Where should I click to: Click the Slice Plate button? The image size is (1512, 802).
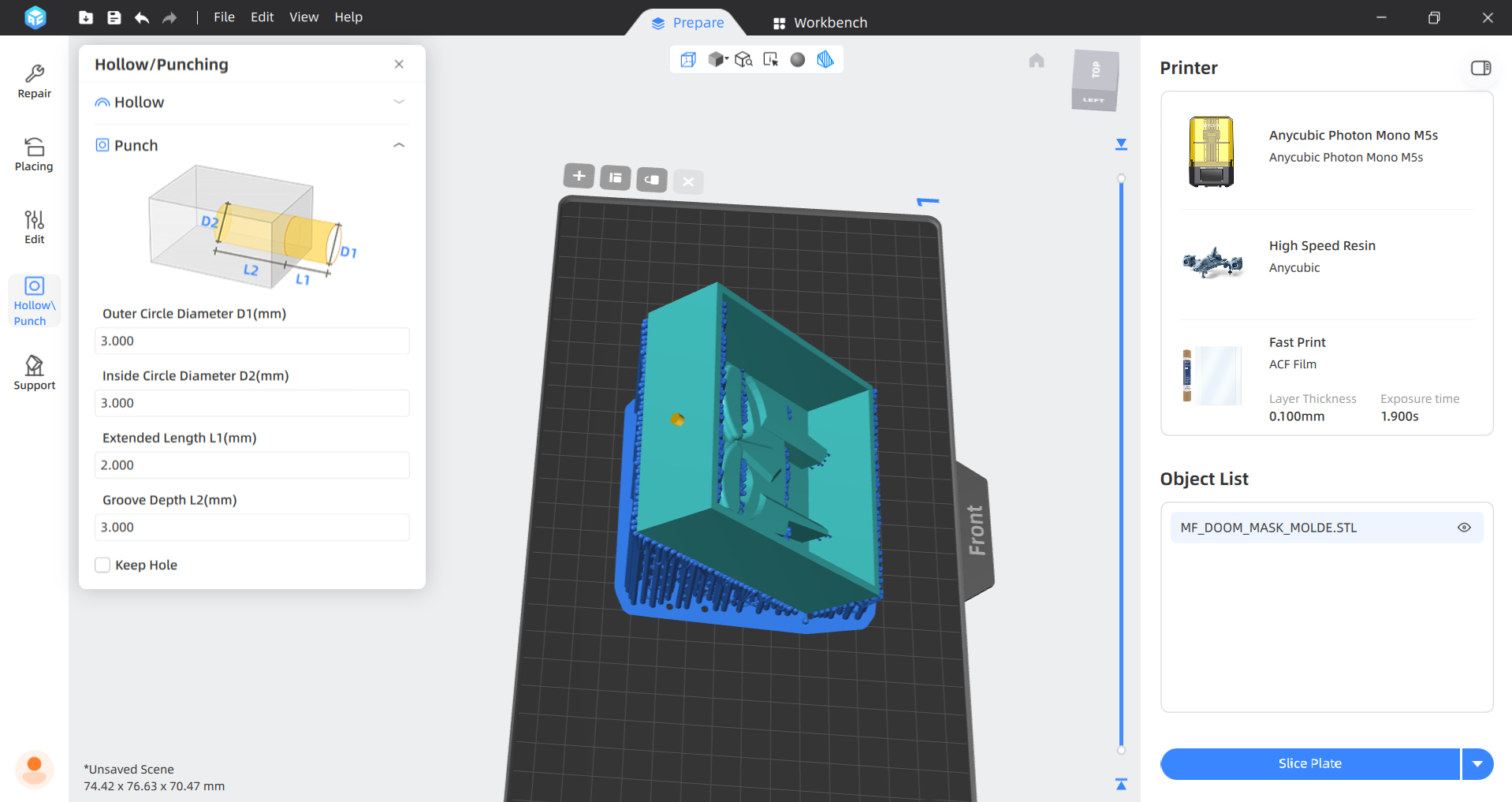pos(1310,763)
